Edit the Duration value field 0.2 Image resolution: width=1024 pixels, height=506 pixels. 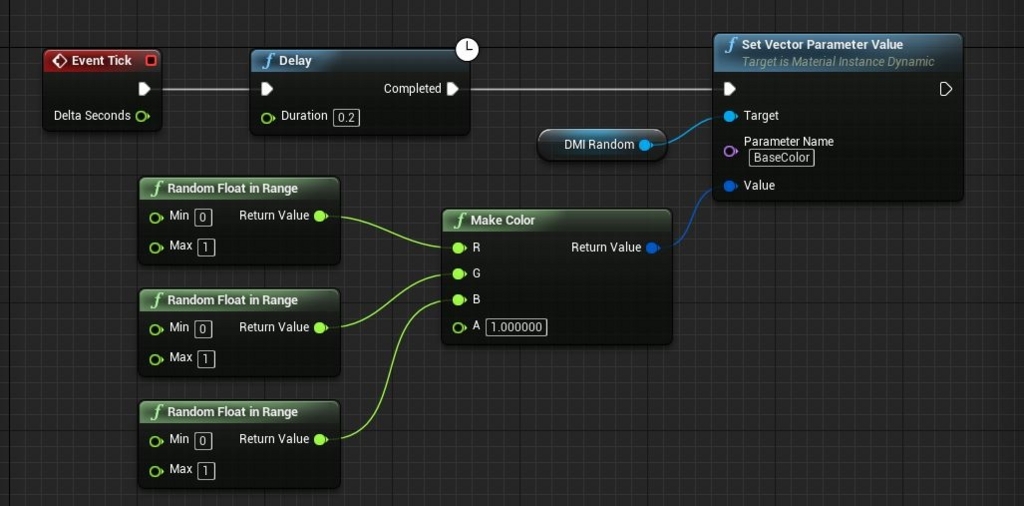click(x=346, y=118)
